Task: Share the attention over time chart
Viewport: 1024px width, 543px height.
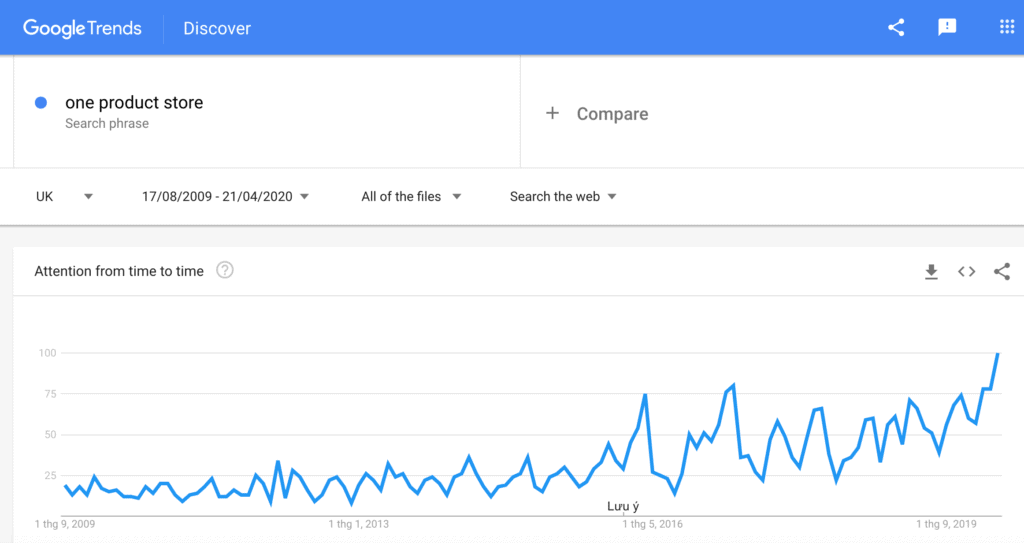Action: (x=1002, y=272)
